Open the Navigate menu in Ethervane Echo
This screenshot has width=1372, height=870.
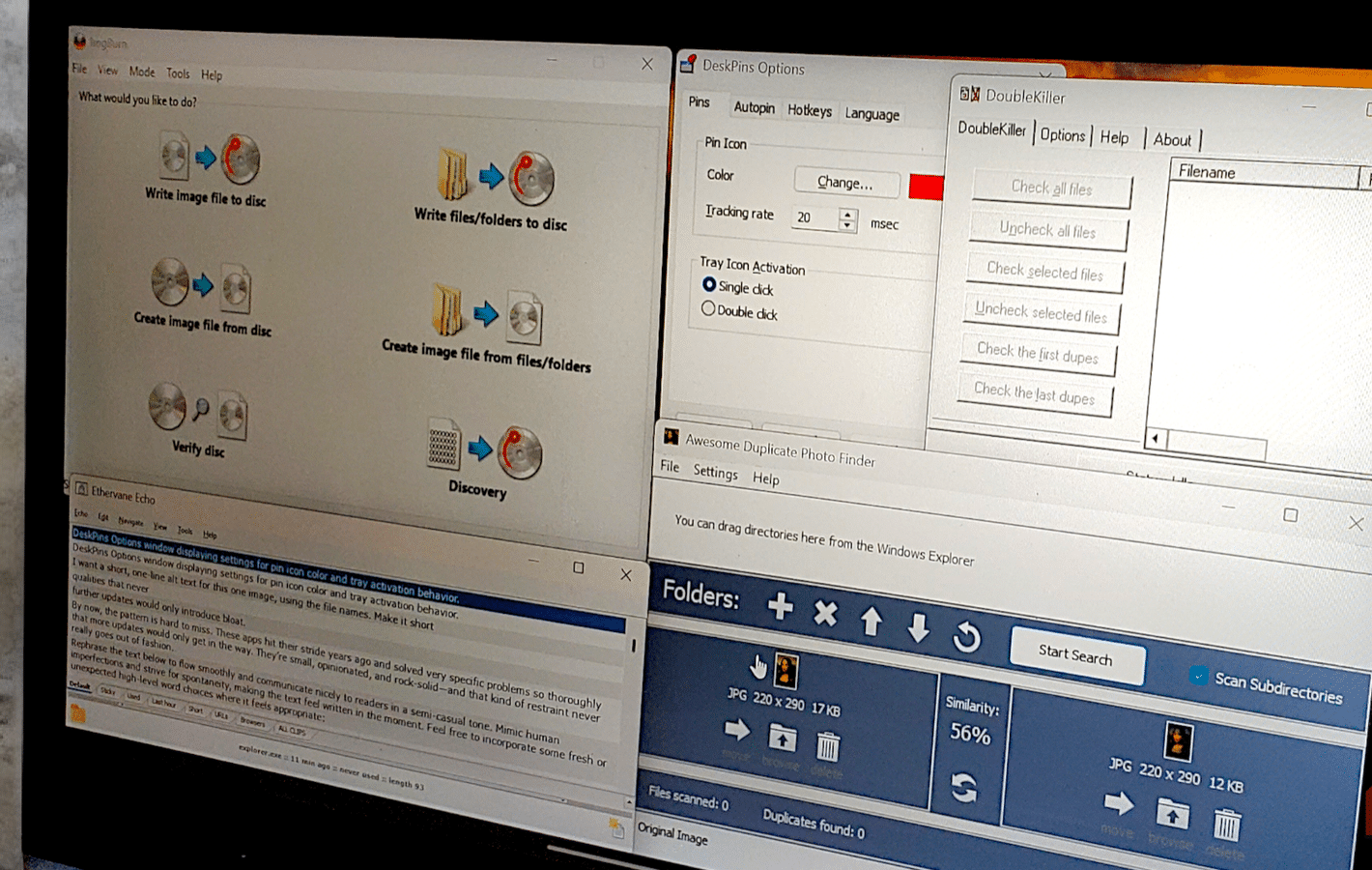point(130,522)
